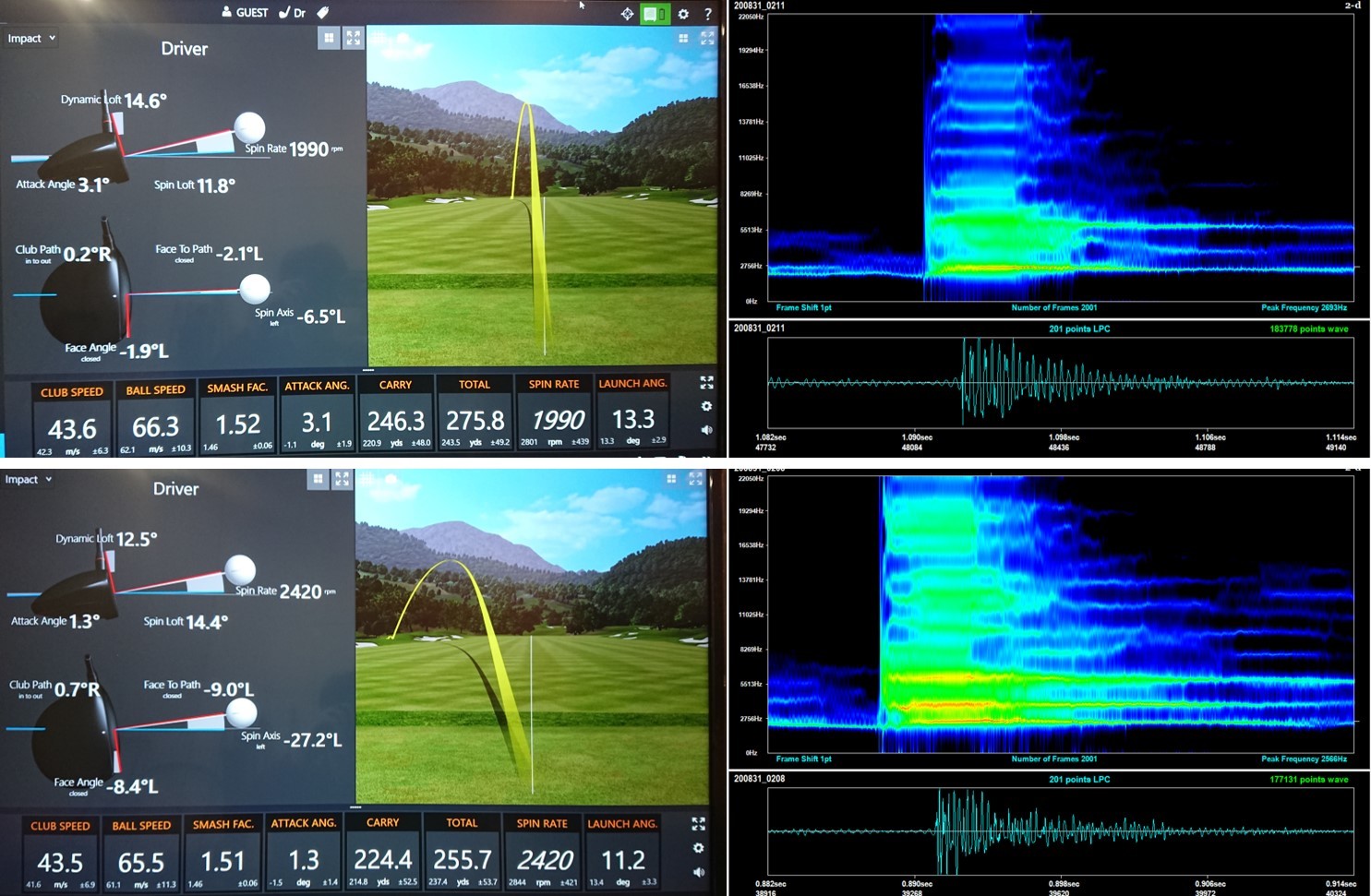Click the target alignment icon in top bar
The image size is (1371, 896).
[627, 14]
